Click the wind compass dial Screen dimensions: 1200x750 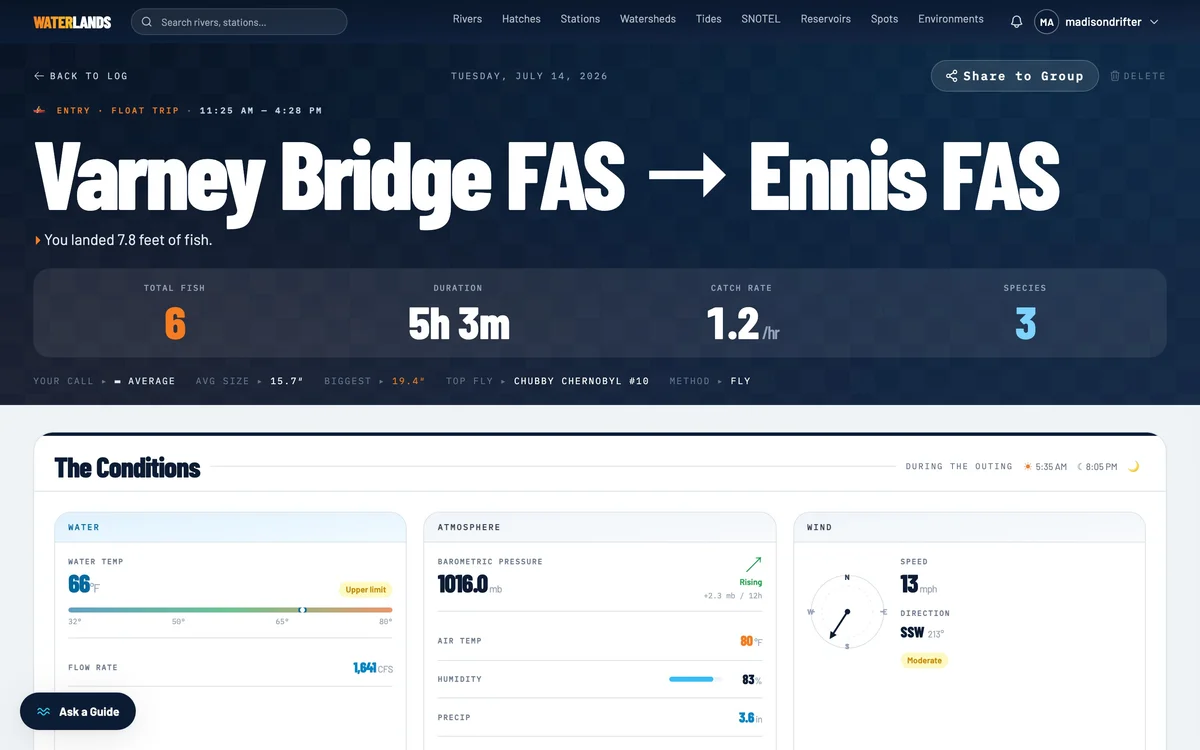coord(847,611)
